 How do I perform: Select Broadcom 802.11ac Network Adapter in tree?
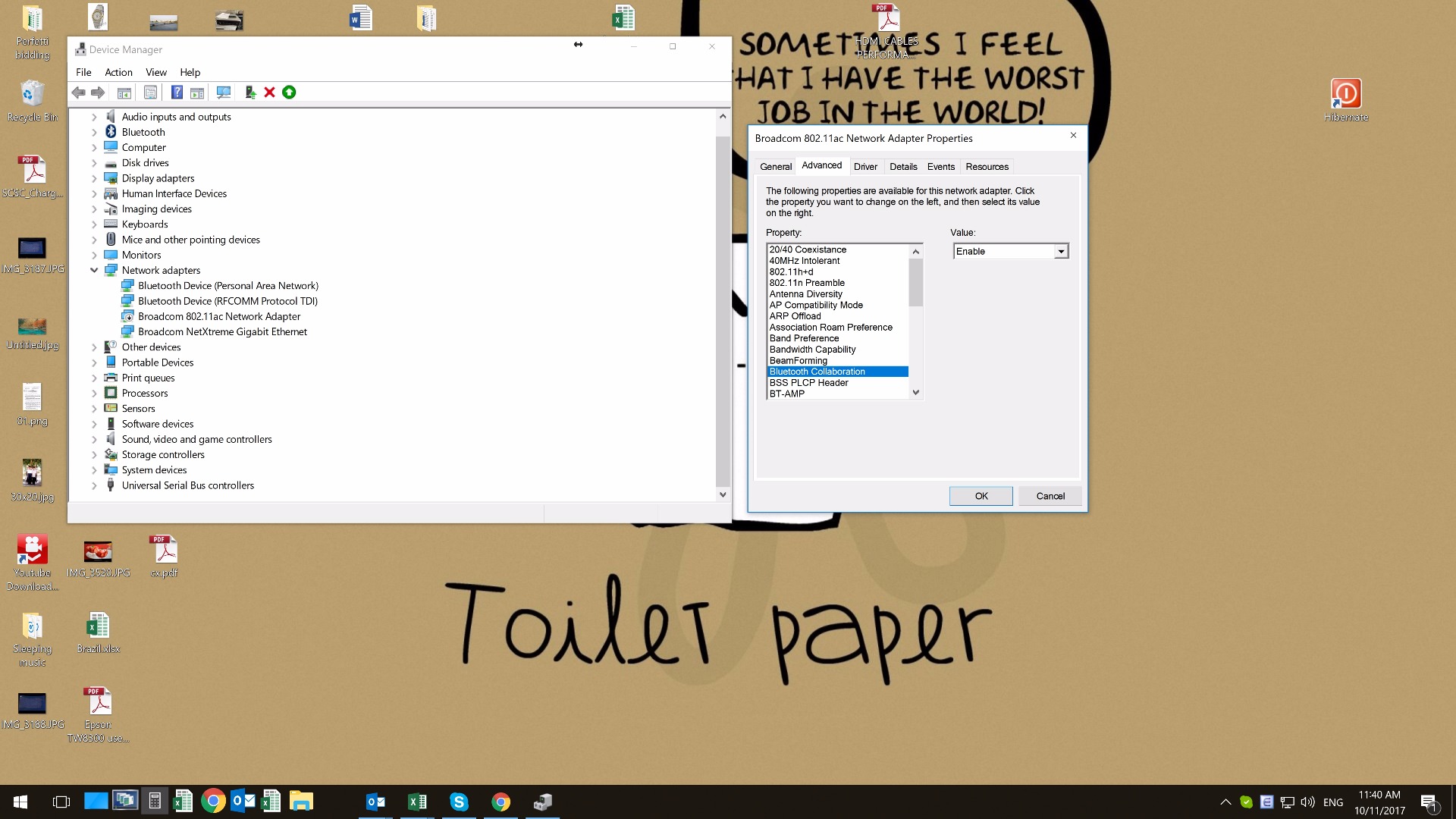[218, 316]
